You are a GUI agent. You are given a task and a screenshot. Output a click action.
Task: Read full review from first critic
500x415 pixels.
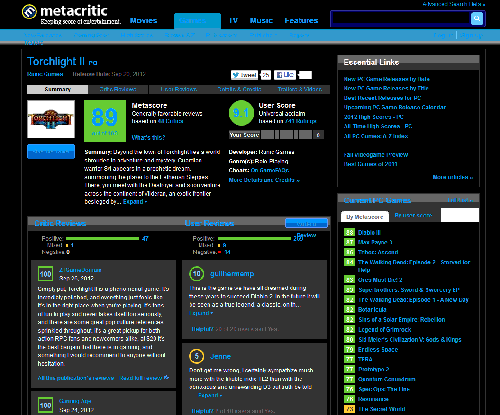click(144, 378)
